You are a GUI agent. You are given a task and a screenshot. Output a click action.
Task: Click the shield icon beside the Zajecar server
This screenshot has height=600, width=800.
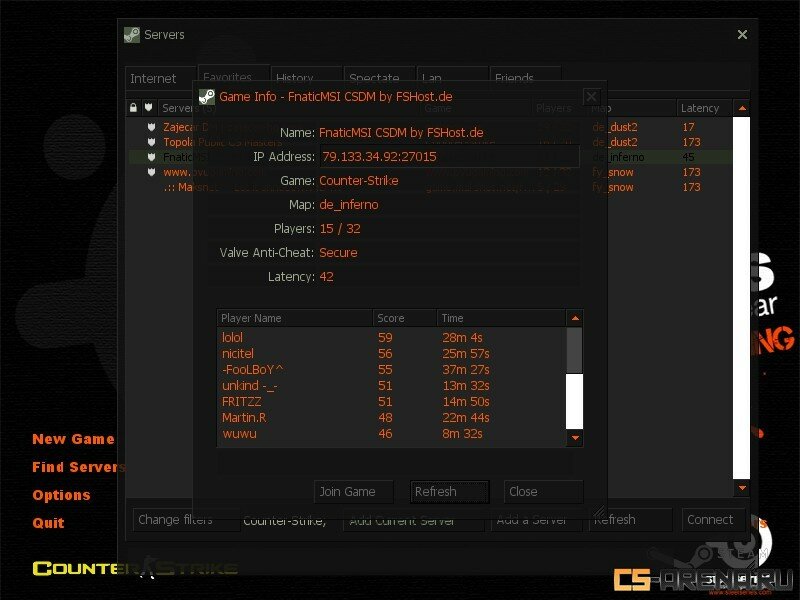point(152,128)
